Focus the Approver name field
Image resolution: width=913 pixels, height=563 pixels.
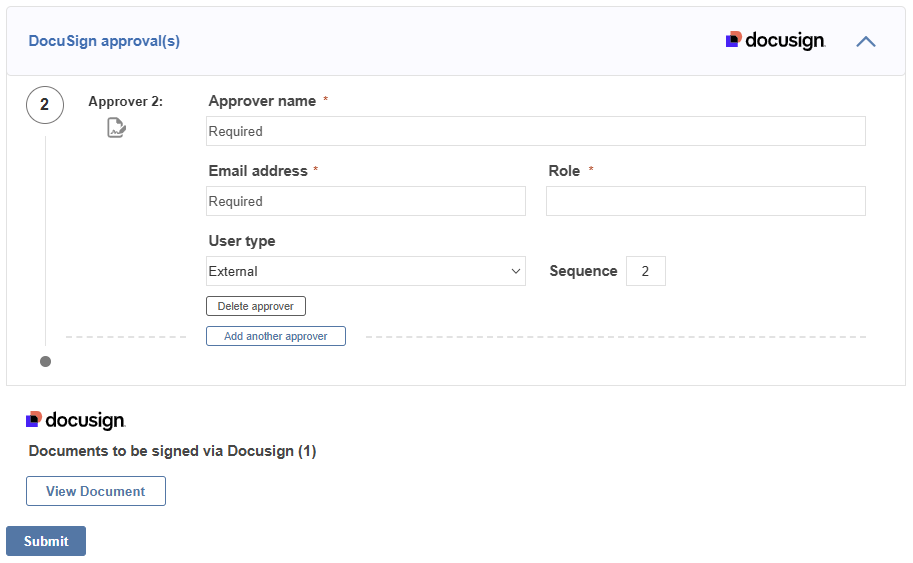coord(536,131)
